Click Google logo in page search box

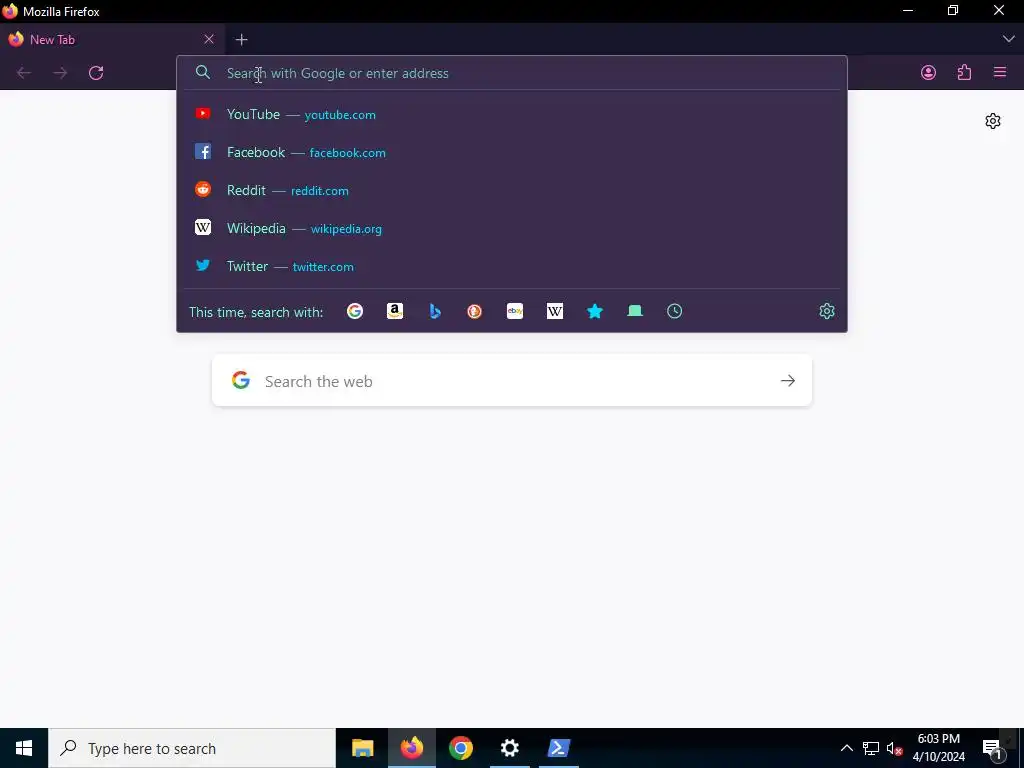coord(241,380)
